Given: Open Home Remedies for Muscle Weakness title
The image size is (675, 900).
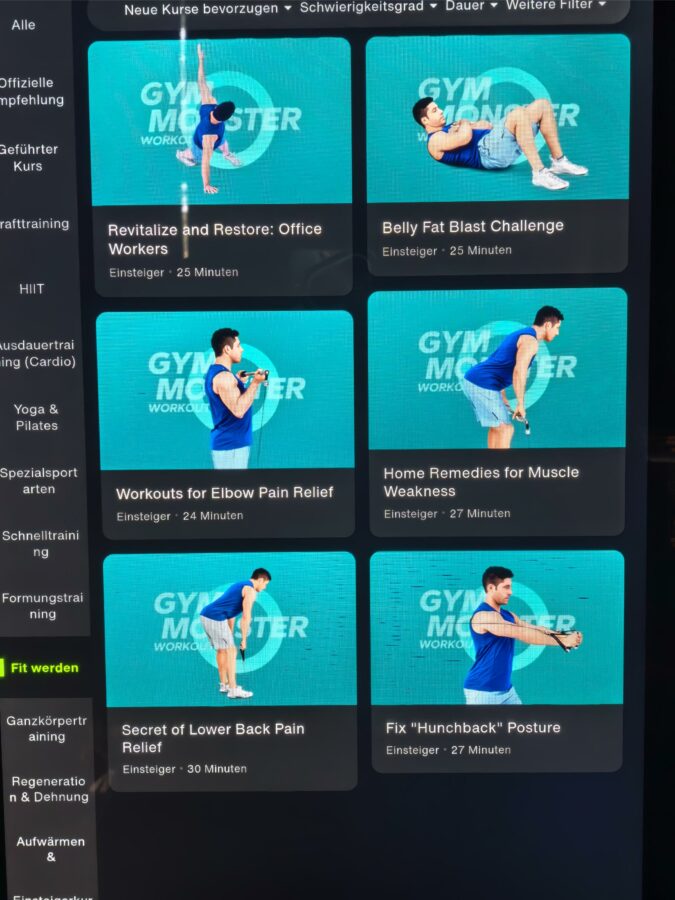Looking at the screenshot, I should point(481,481).
